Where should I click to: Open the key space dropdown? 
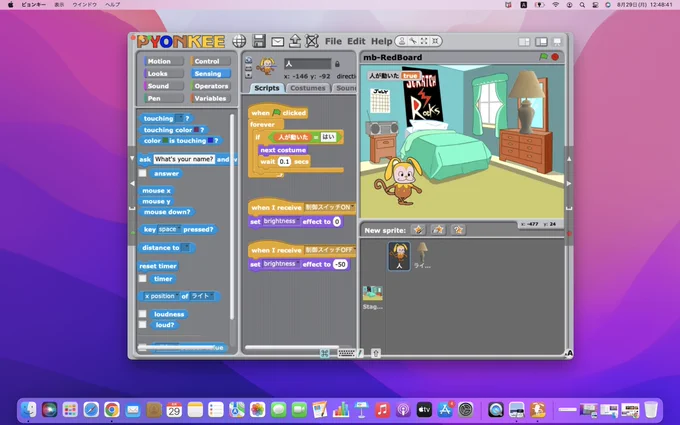point(169,229)
